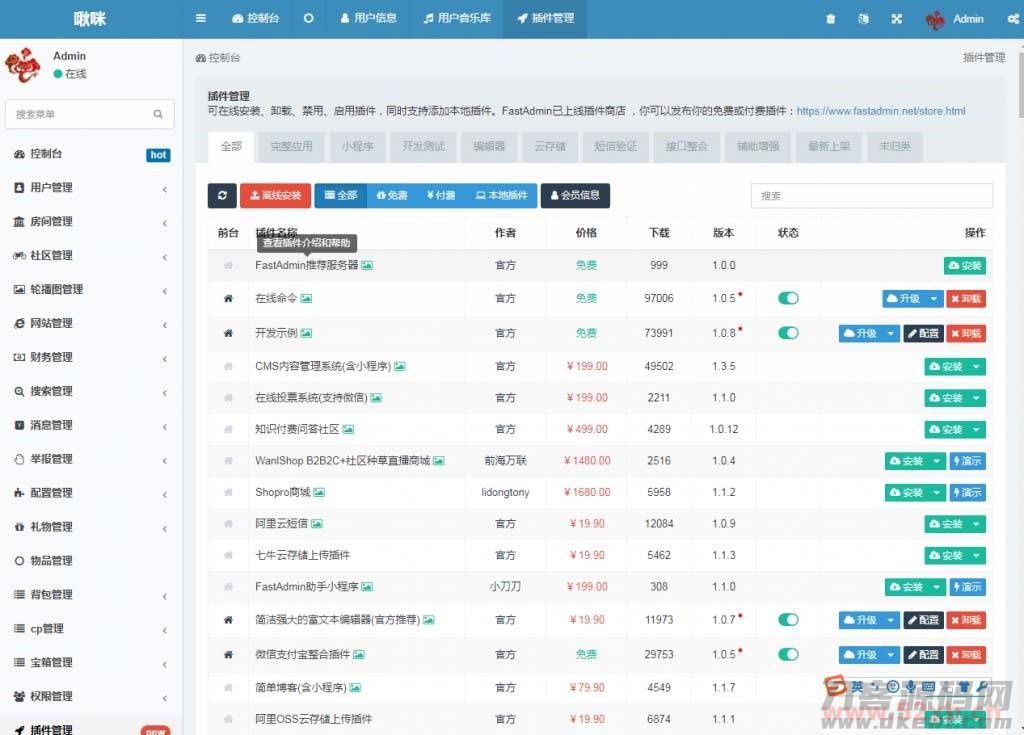Screen dimensions: 1024x735
Task: Click the search magnifier icon in sidebar
Action: coord(158,114)
